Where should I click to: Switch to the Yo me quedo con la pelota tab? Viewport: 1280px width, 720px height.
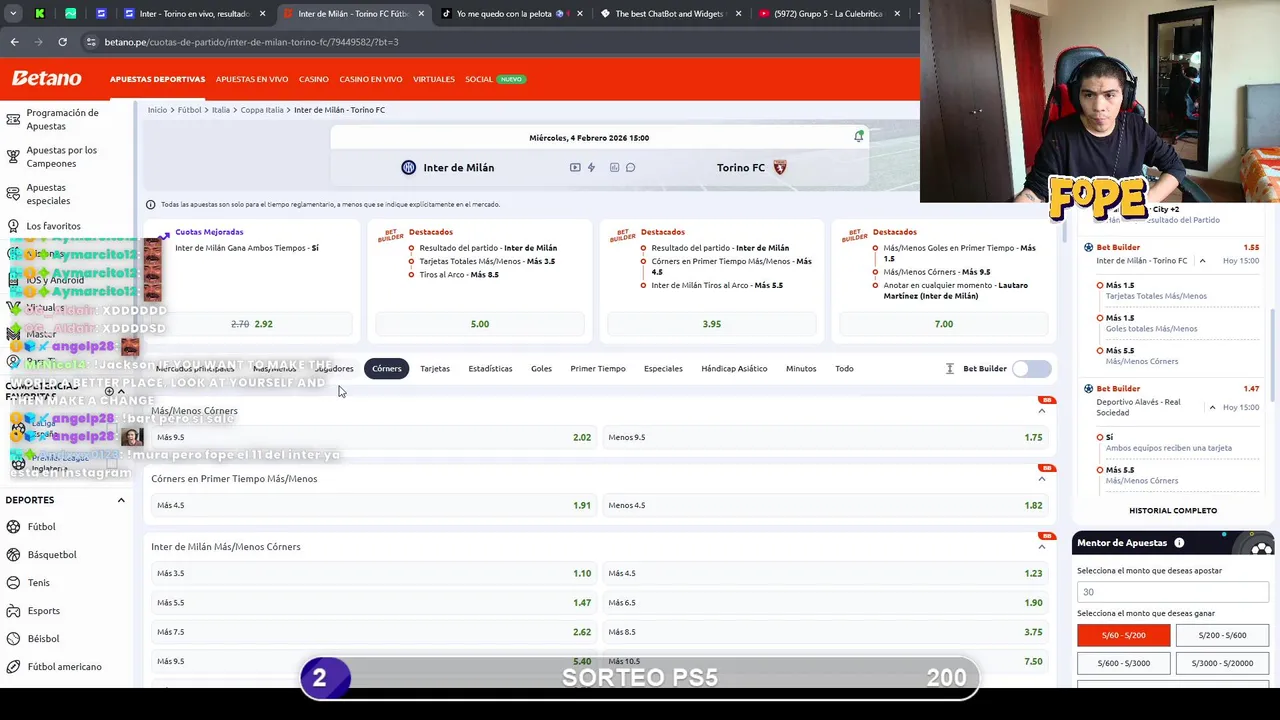510,14
